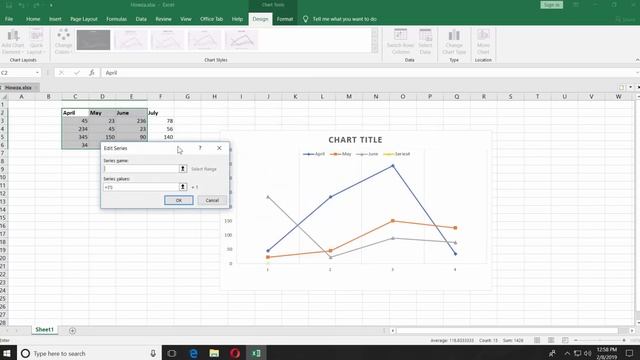The image size is (640, 360).
Task: Click the June legend entry
Action: coord(367,154)
